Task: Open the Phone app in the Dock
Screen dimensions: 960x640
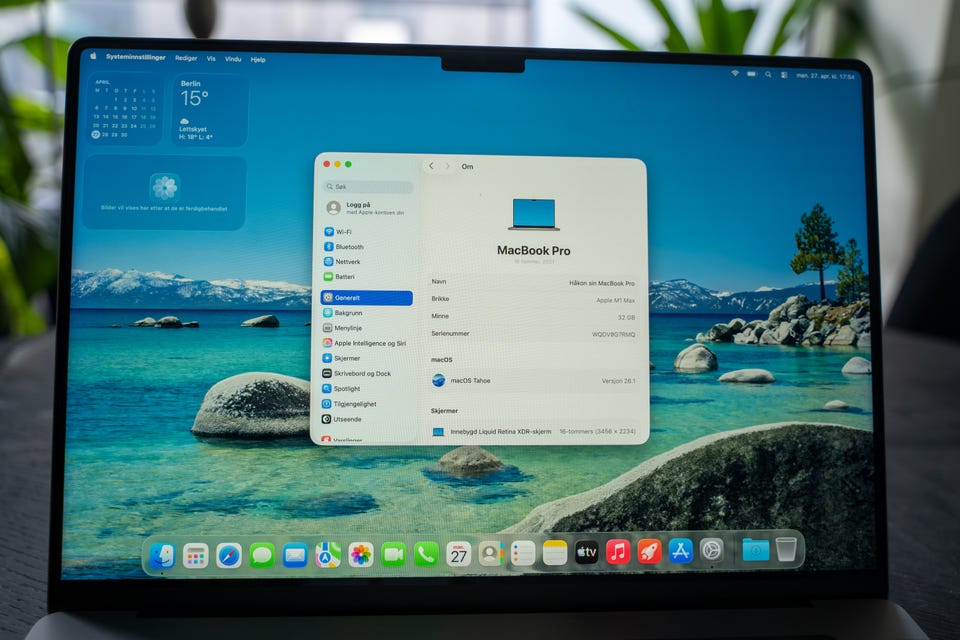Action: 426,554
